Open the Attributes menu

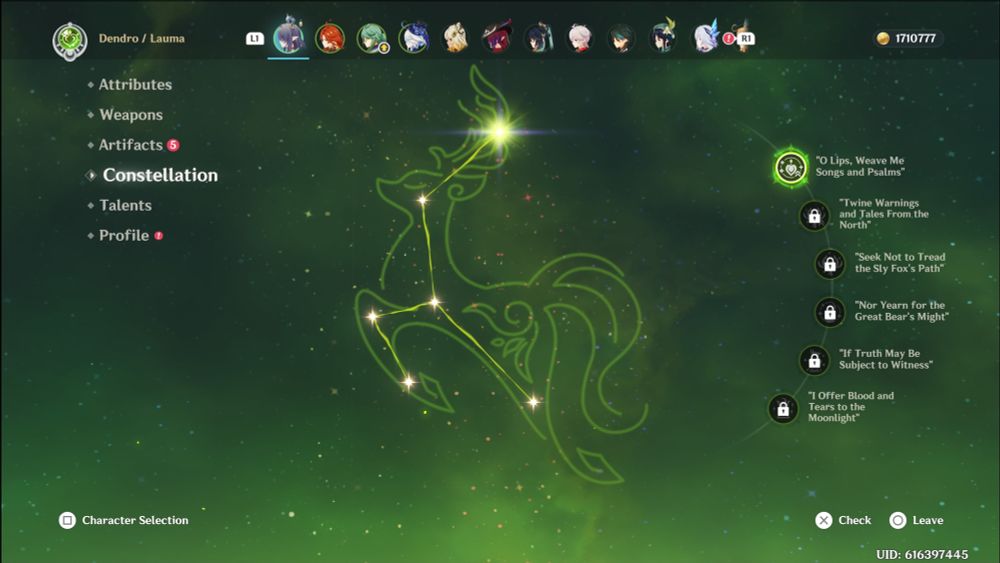[x=135, y=84]
